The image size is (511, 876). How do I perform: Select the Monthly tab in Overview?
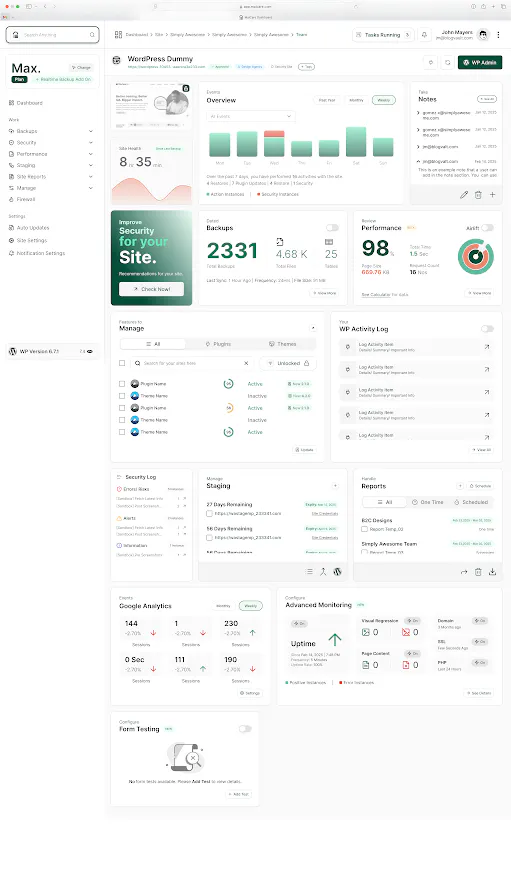pos(356,100)
